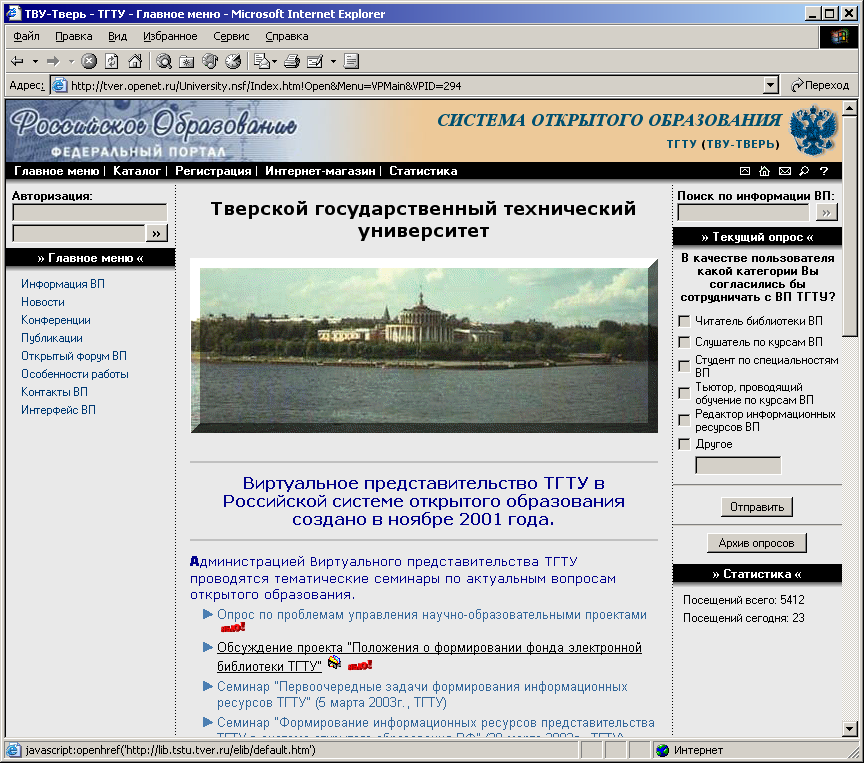Click the Internet Explorer logo in the title bar
Image resolution: width=864 pixels, height=763 pixels.
tap(13, 13)
